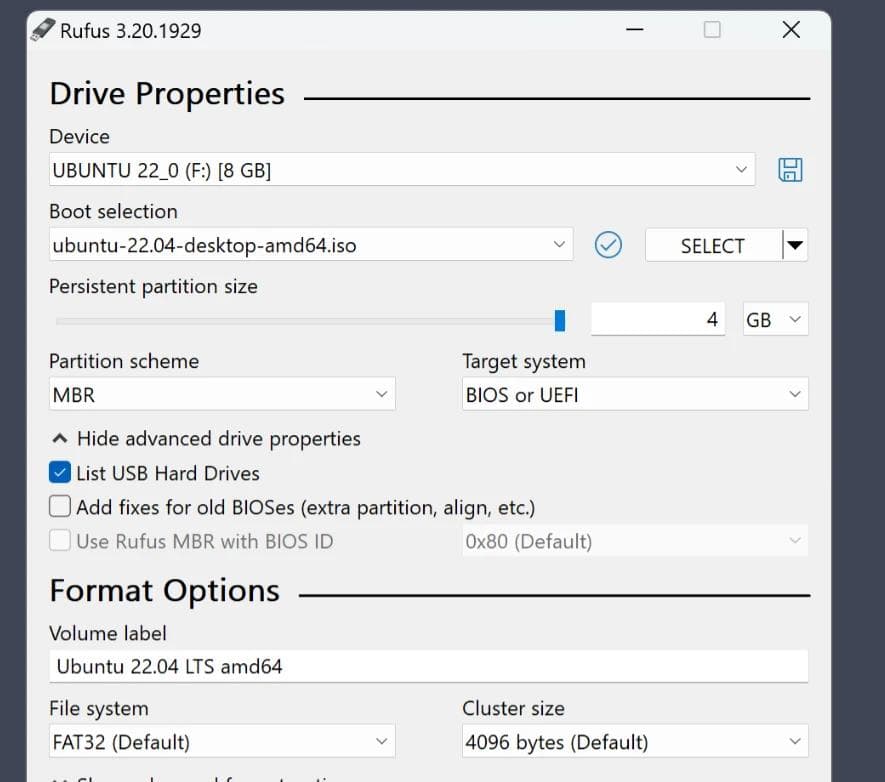The width and height of the screenshot is (885, 782).
Task: Click the SELECT button to choose ISO
Action: (713, 245)
